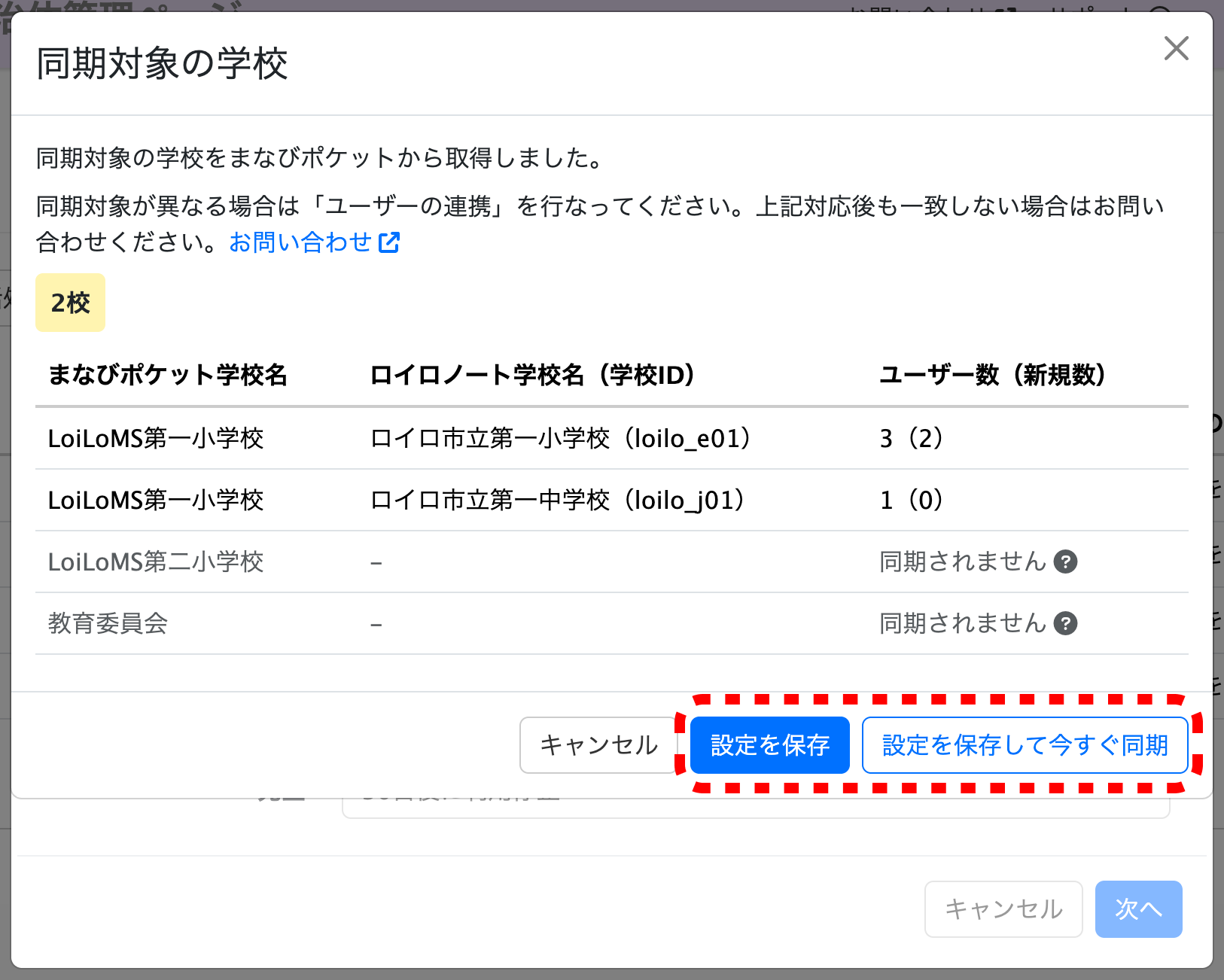
Task: Click 設定を保存して今すぐ同期 button
Action: (1025, 745)
